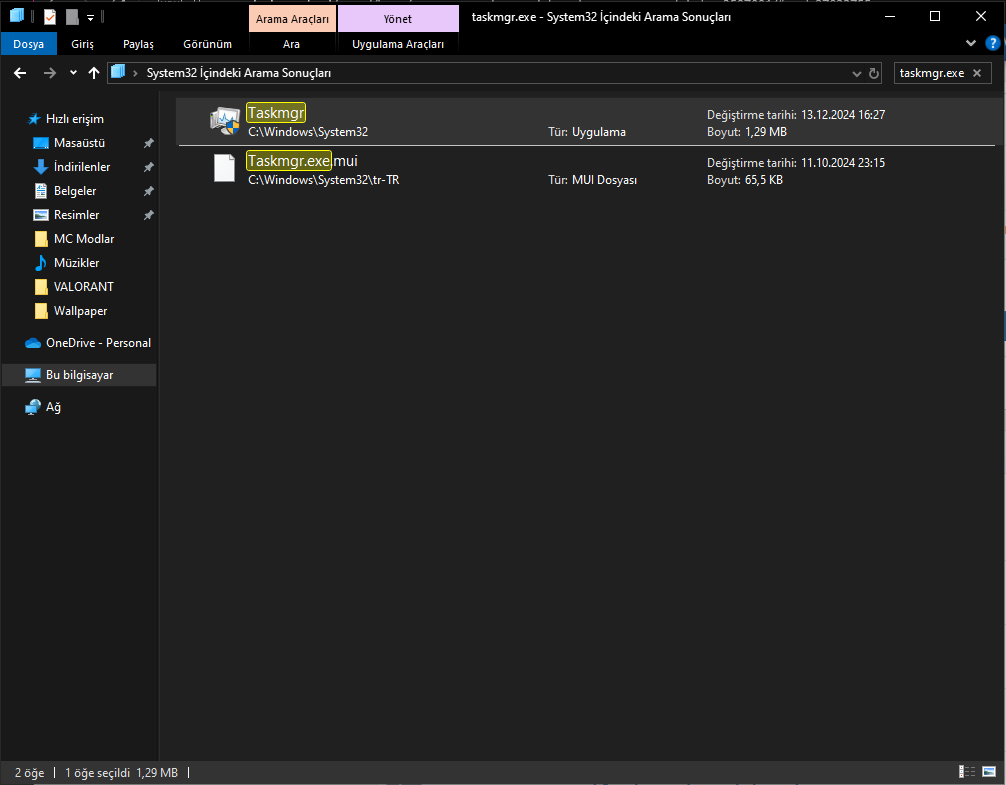Viewport: 1006px width, 785px height.
Task: Click the Yönet contextual tab header
Action: point(398,19)
